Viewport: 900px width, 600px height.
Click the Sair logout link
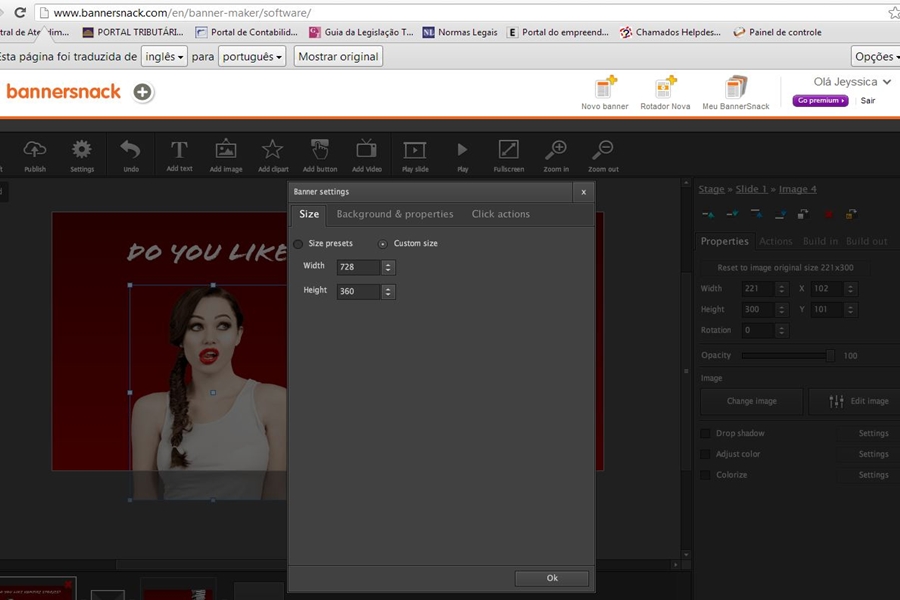tap(867, 100)
